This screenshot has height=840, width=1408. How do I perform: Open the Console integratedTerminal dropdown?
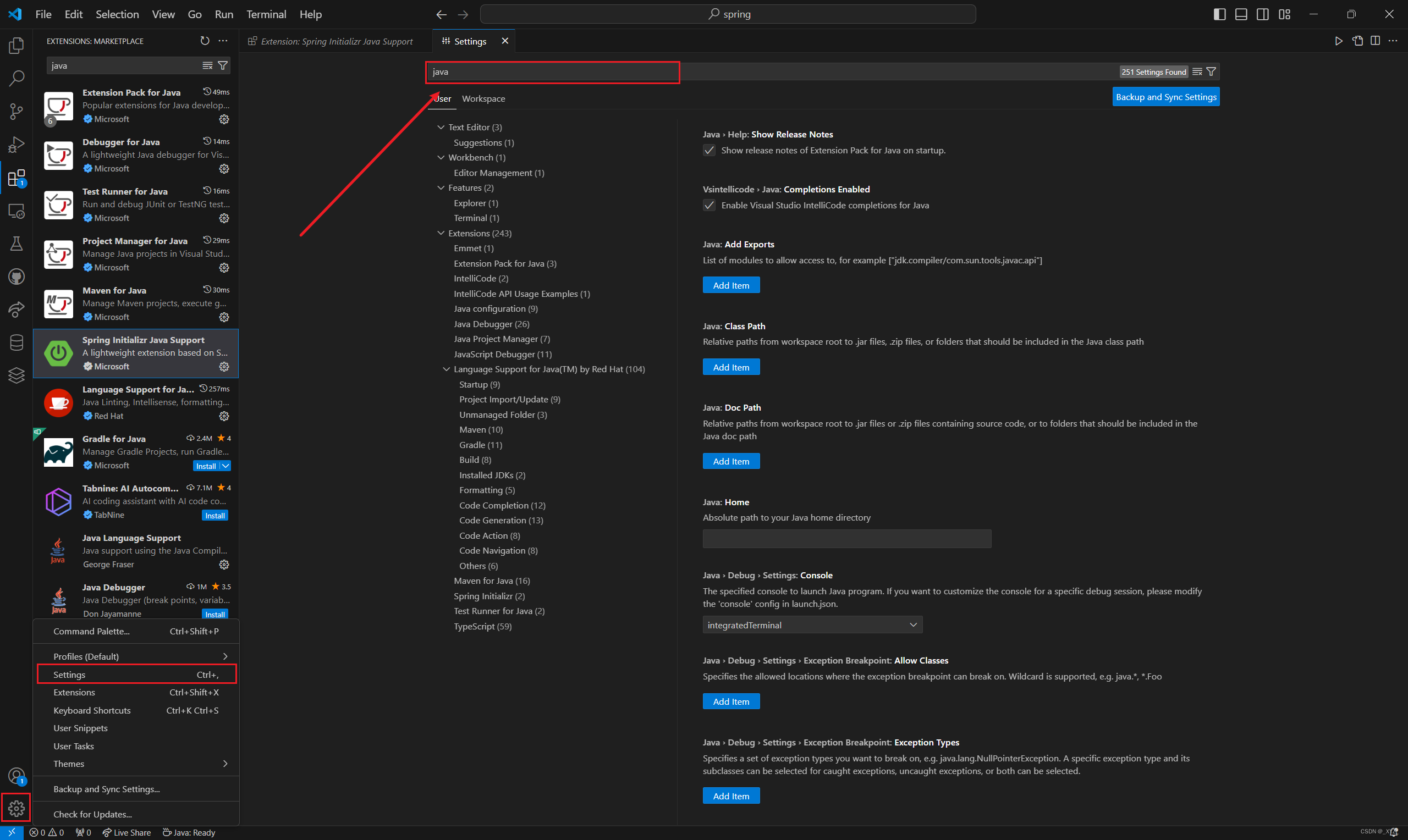tap(812, 625)
